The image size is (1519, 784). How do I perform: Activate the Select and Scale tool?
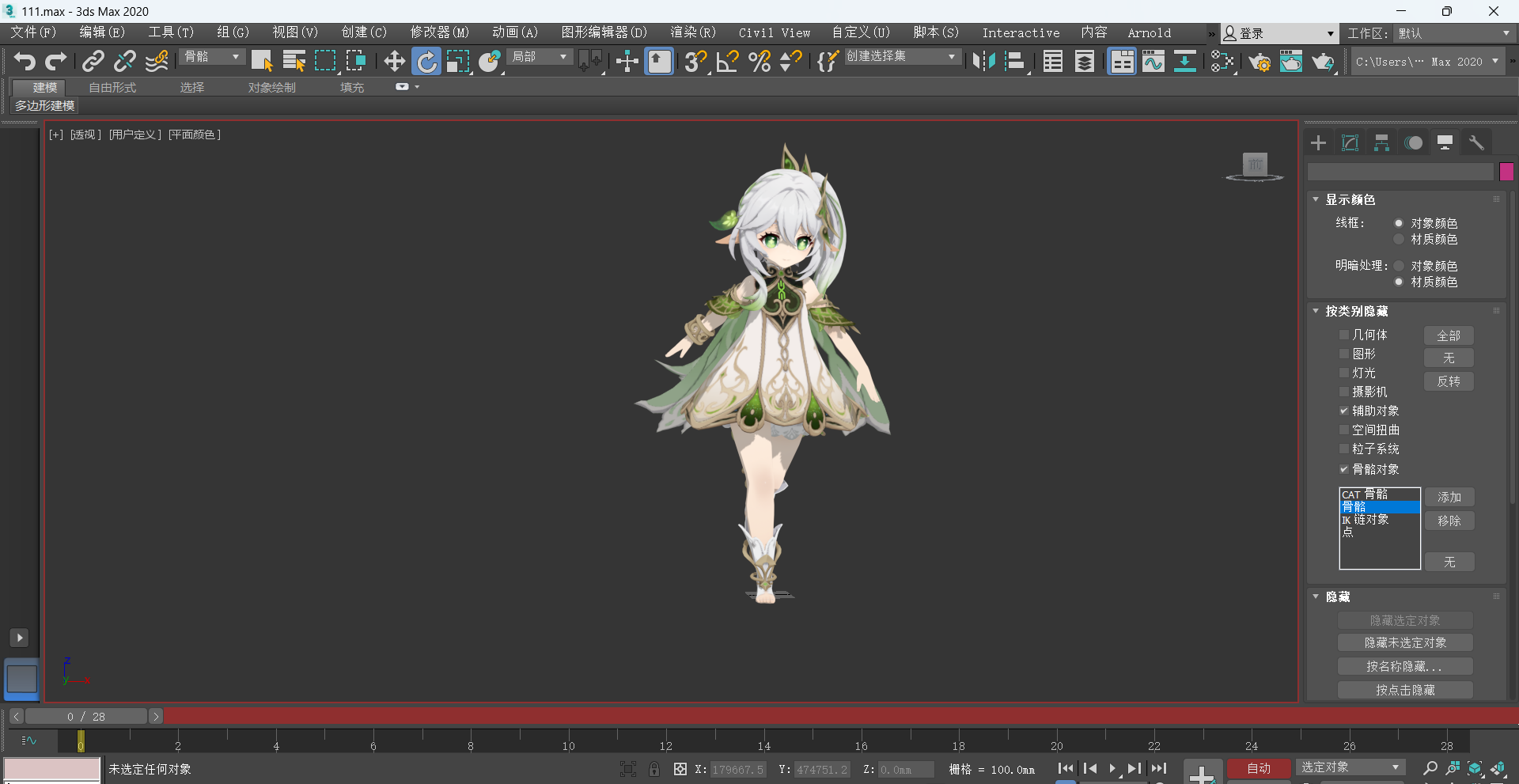457,61
